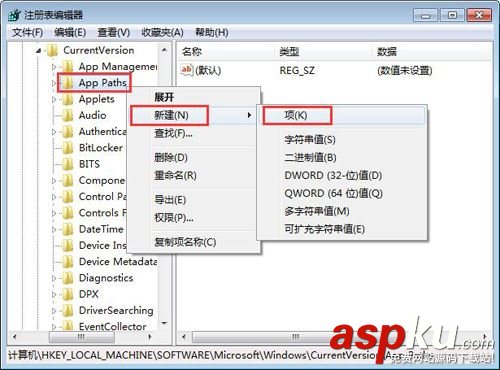The width and height of the screenshot is (500, 370).
Task: Expand the DriverSearching key
Action: 54,311
